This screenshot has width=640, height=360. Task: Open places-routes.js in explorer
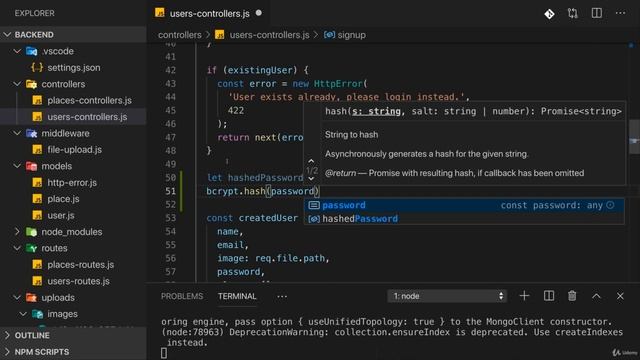(80, 264)
